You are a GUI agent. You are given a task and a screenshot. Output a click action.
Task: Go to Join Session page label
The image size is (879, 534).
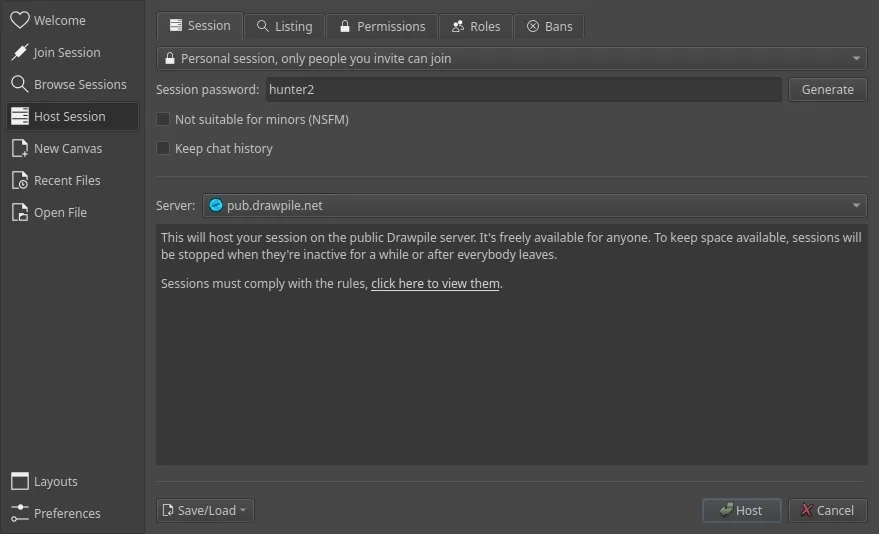67,53
